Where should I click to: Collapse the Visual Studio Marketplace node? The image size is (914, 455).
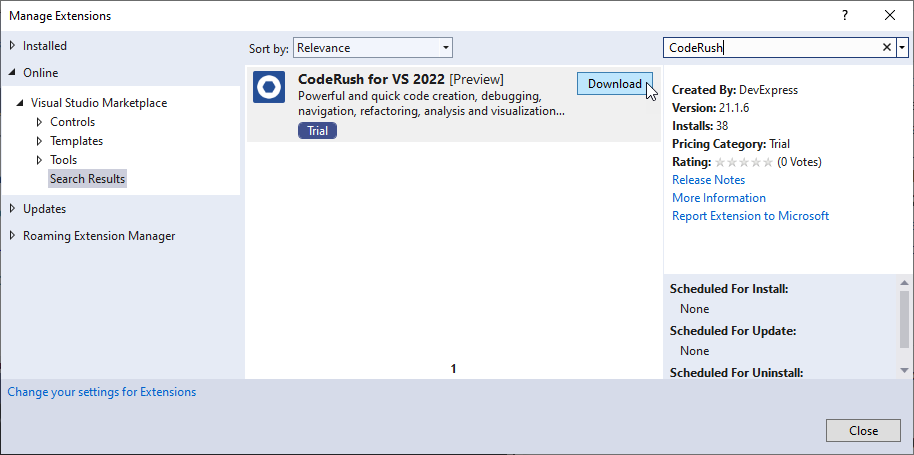[20, 103]
